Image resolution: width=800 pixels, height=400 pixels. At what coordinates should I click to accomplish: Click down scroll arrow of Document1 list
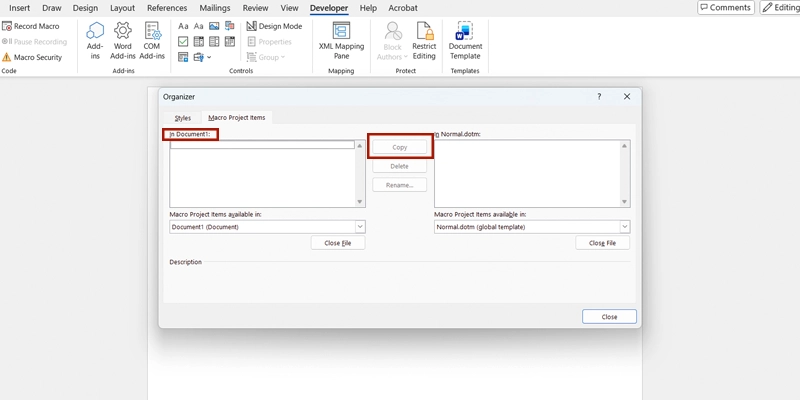360,202
